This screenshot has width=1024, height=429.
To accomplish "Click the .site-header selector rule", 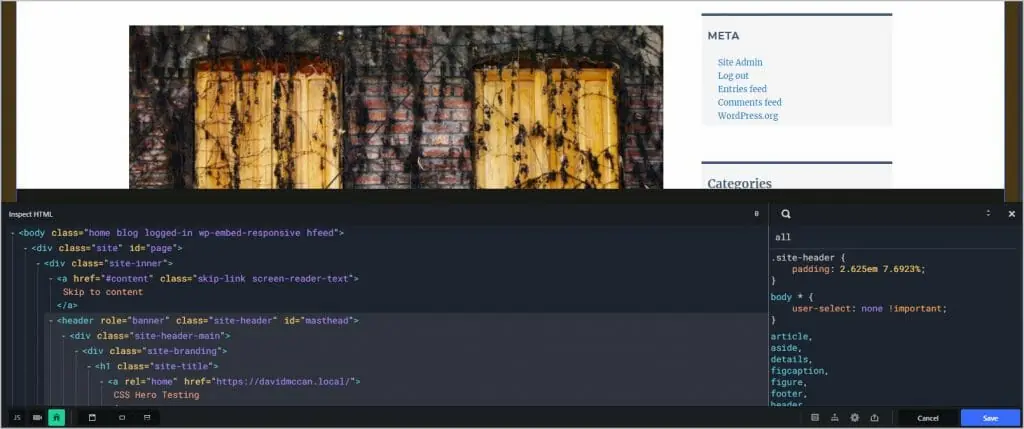I will 808,258.
